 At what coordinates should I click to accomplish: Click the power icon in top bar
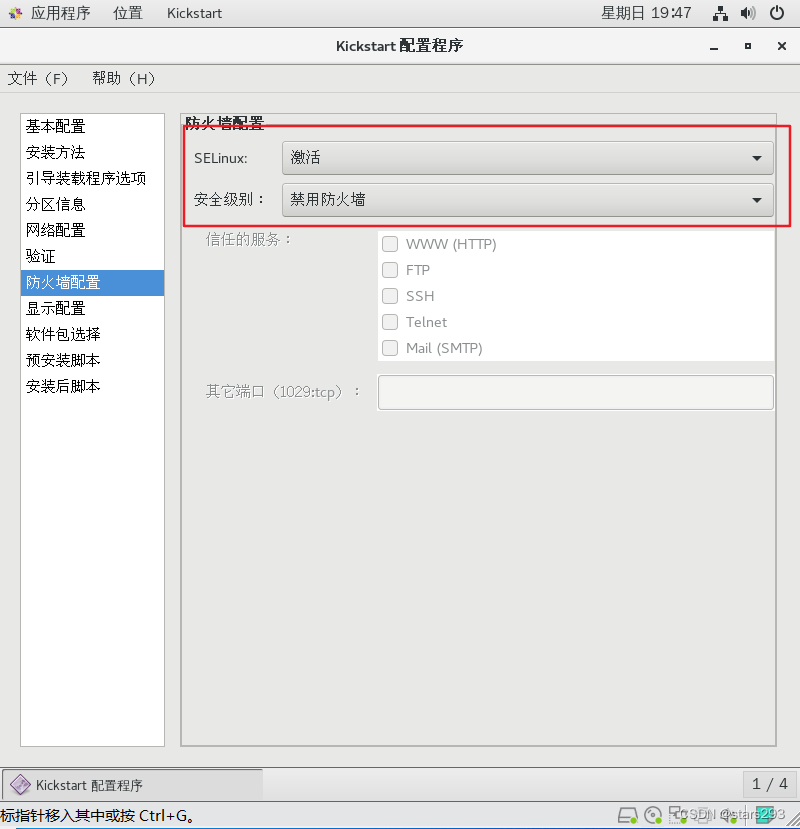(x=776, y=13)
